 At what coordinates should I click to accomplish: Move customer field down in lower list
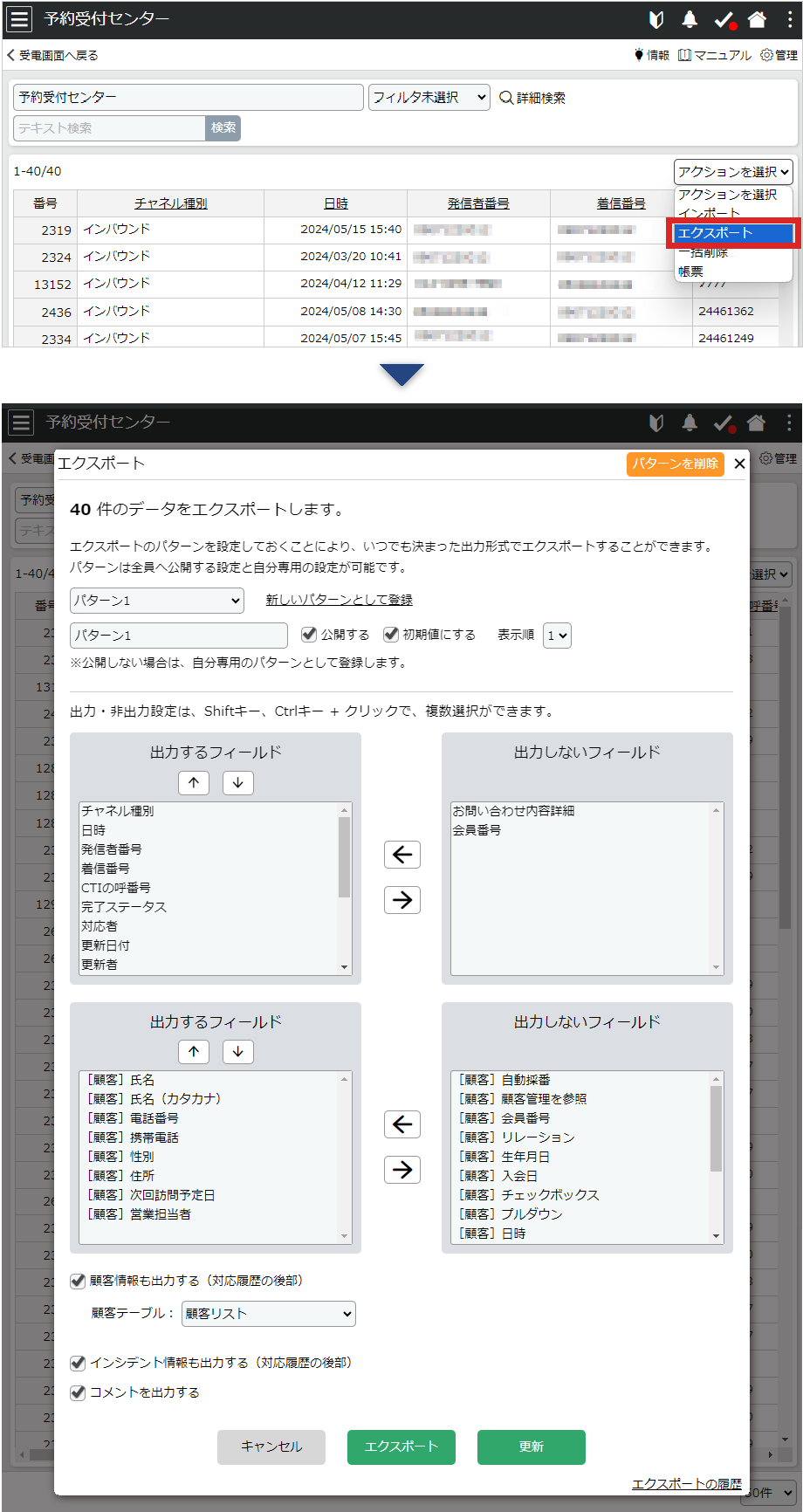pyautogui.click(x=237, y=1052)
